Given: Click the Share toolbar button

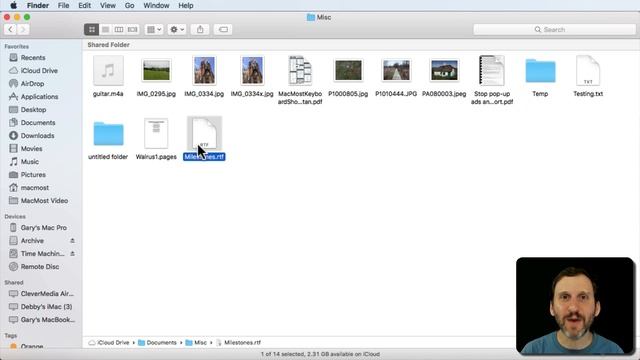Looking at the screenshot, I should (x=200, y=29).
